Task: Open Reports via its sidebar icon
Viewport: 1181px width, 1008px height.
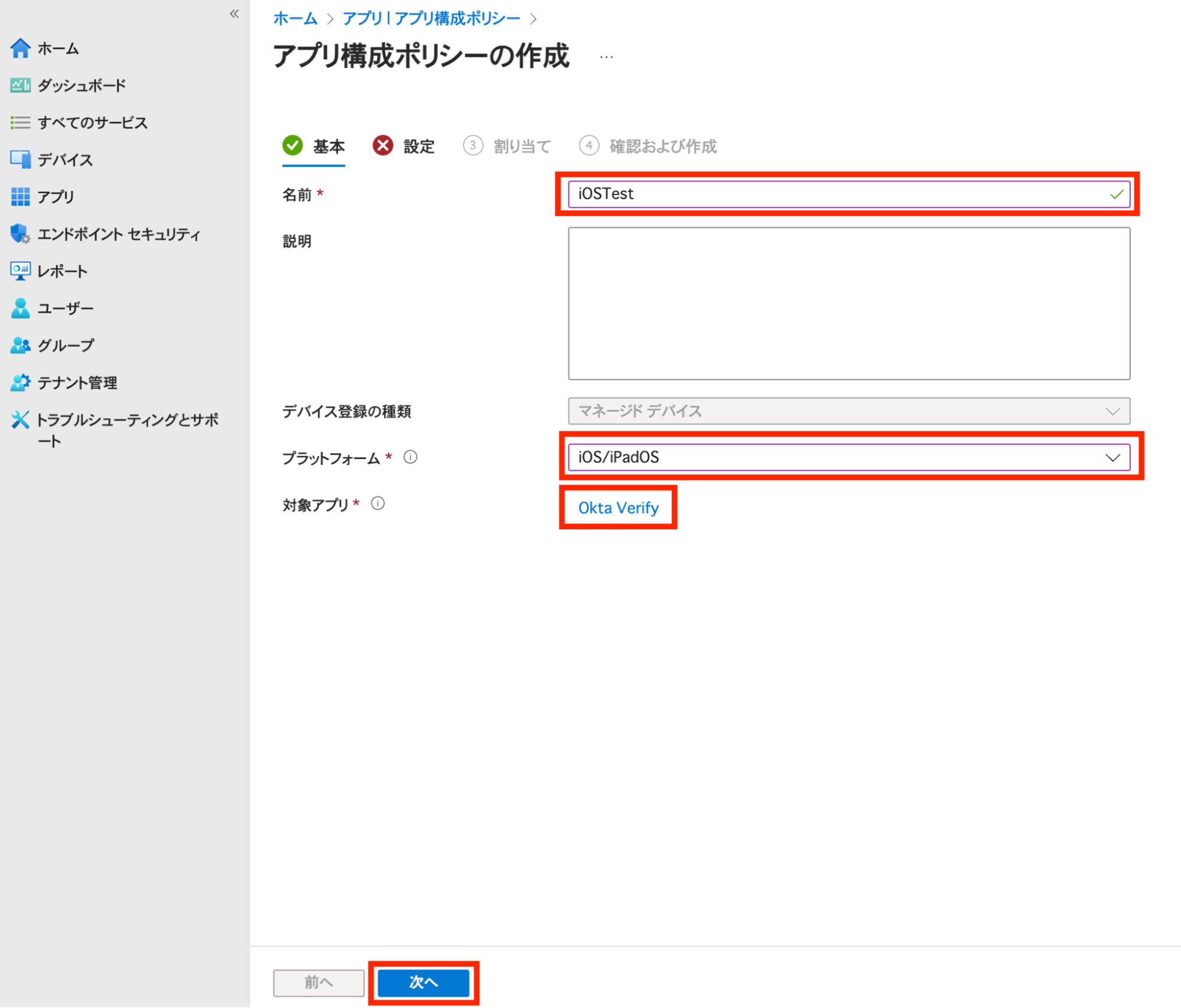Action: coord(20,271)
